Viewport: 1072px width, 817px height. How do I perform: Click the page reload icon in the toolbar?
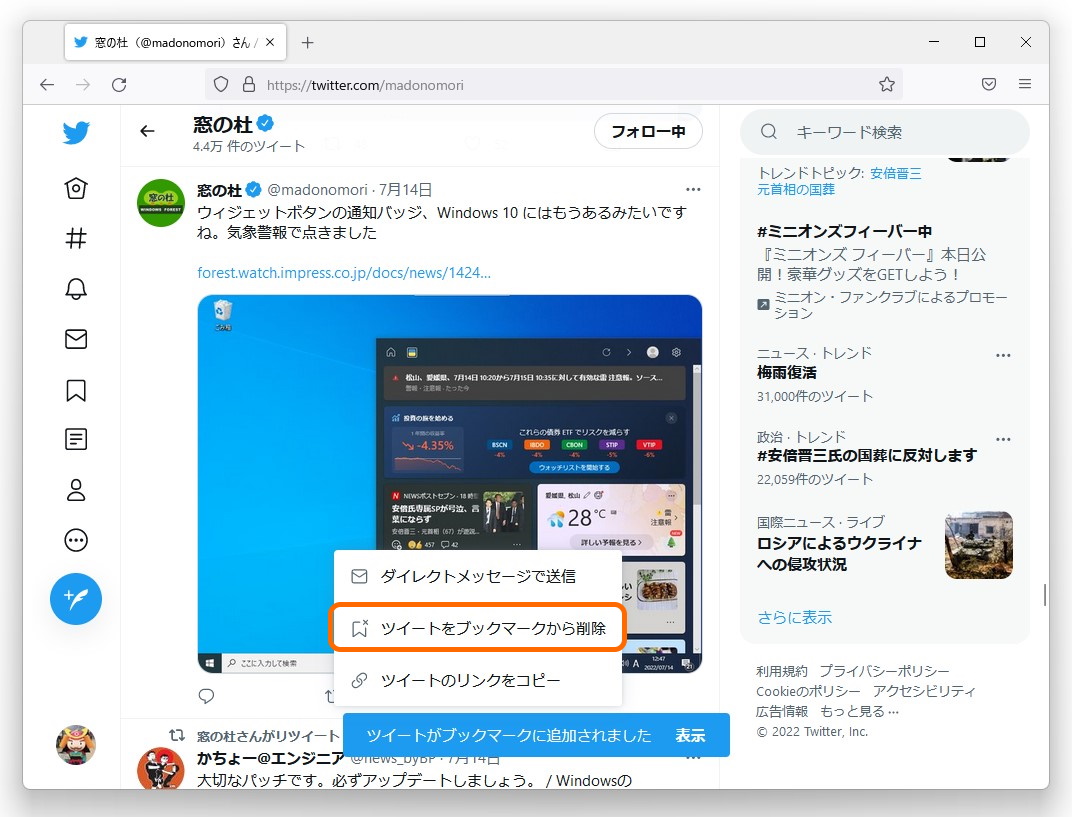(119, 84)
